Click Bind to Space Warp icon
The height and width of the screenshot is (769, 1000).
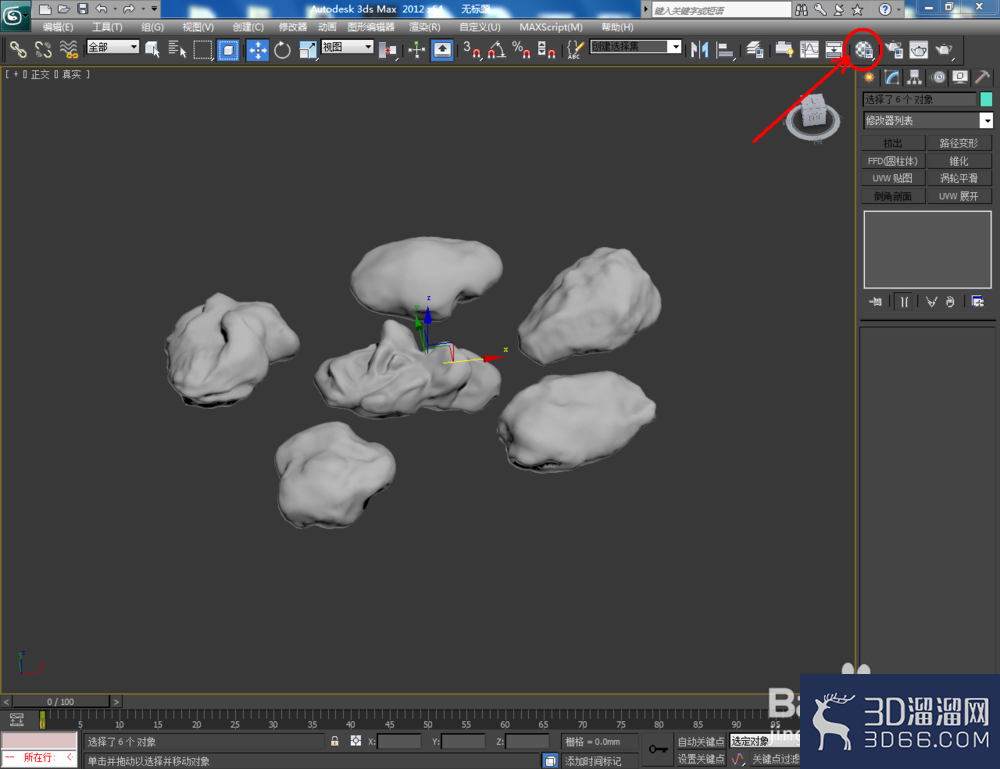pyautogui.click(x=68, y=49)
